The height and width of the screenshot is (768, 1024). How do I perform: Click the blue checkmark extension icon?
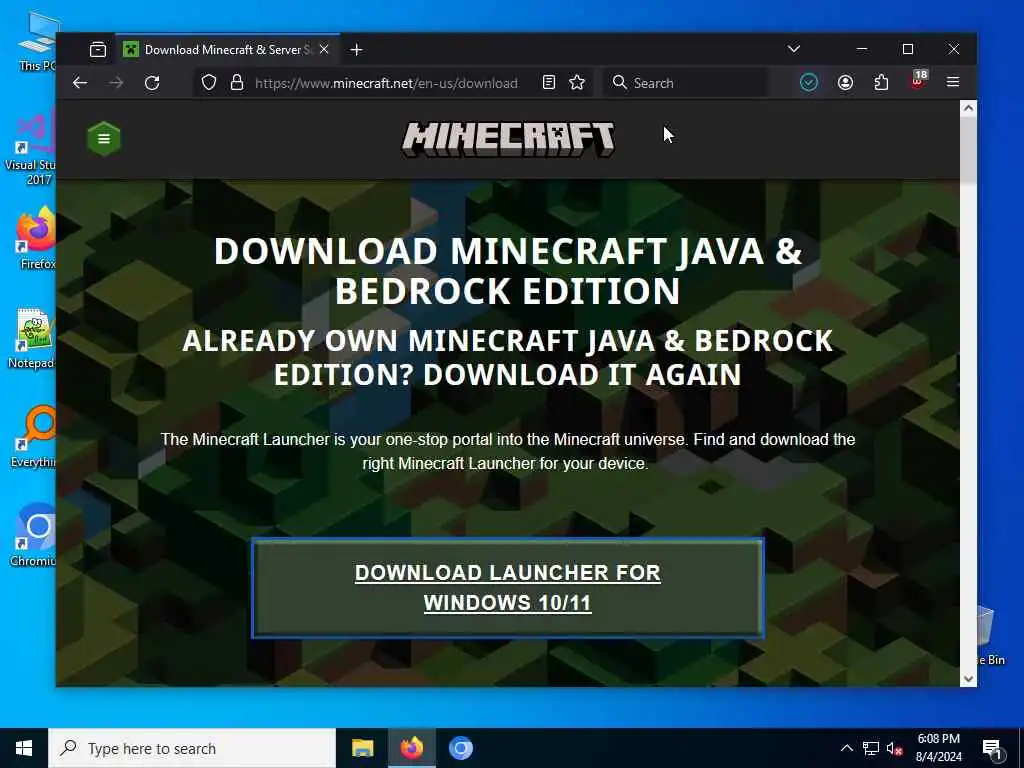808,82
